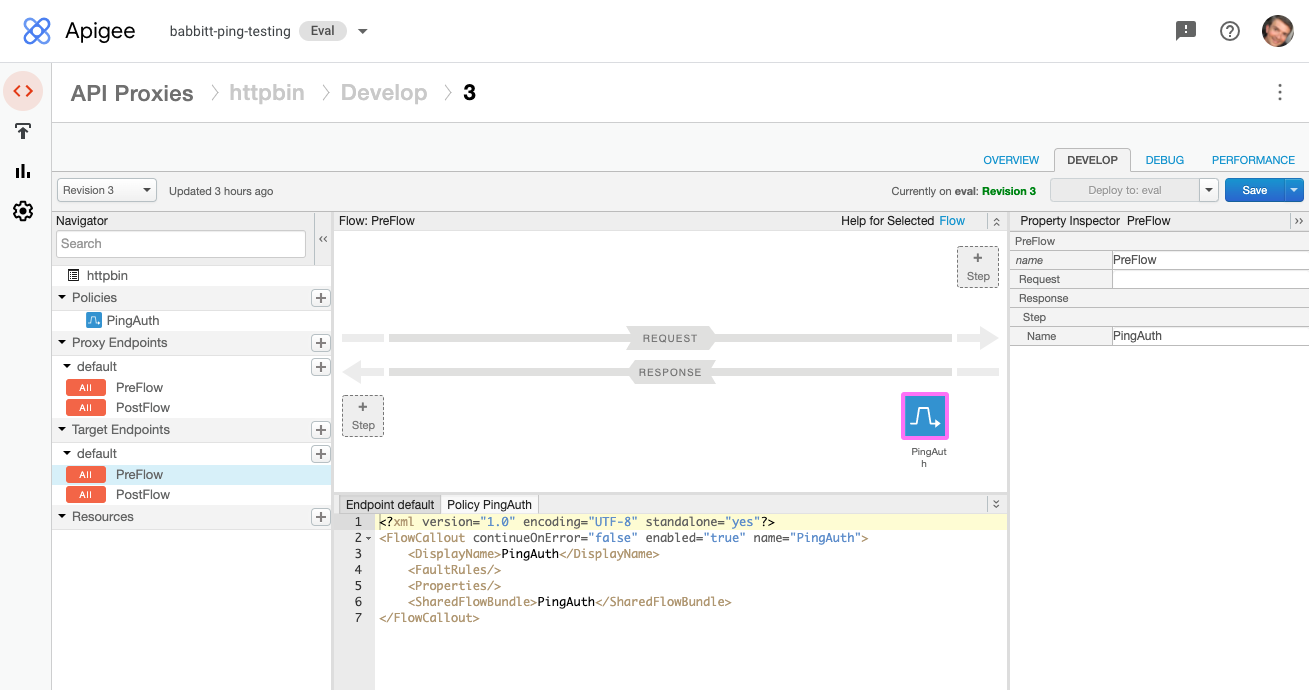Open your profile avatar menu
1310x690 pixels.
[1278, 31]
